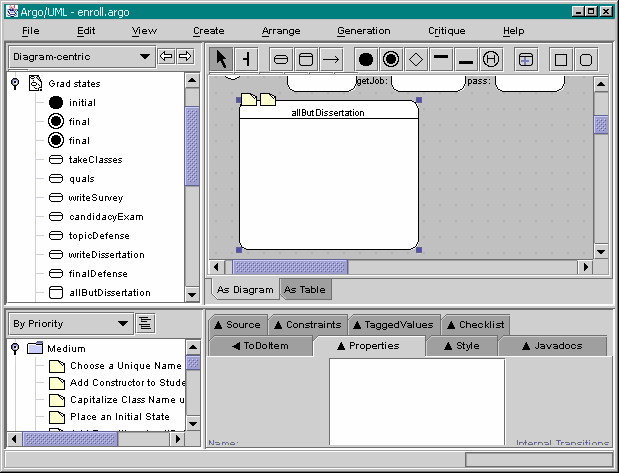Open the ToDoItem tab
The height and width of the screenshot is (473, 619).
[261, 346]
